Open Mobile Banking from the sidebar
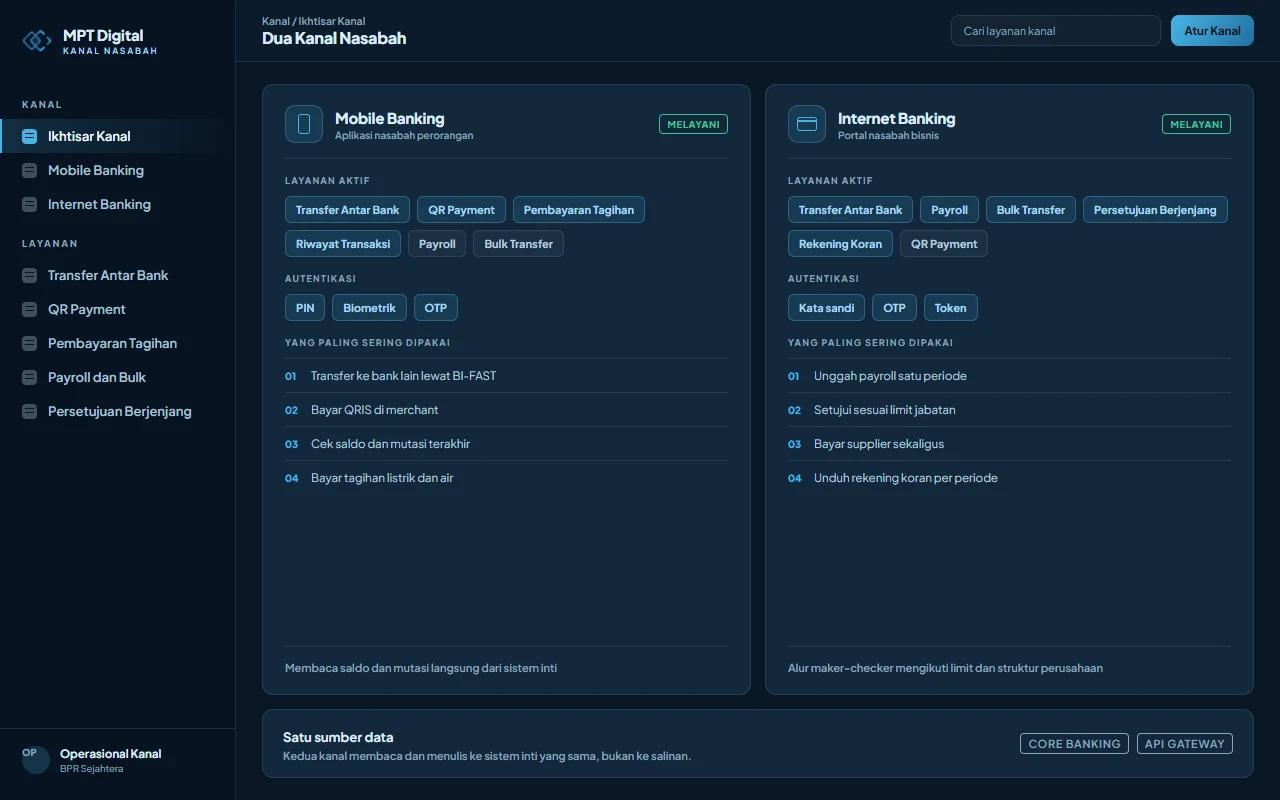 [118, 170]
